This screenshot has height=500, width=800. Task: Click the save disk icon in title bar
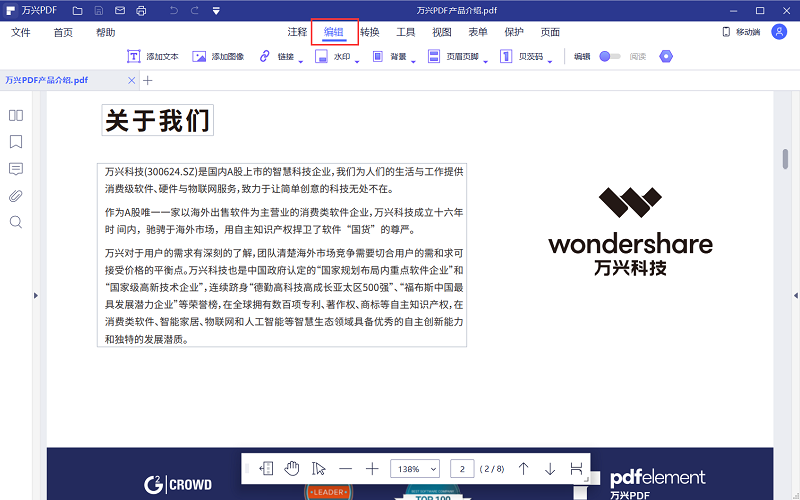tap(99, 11)
